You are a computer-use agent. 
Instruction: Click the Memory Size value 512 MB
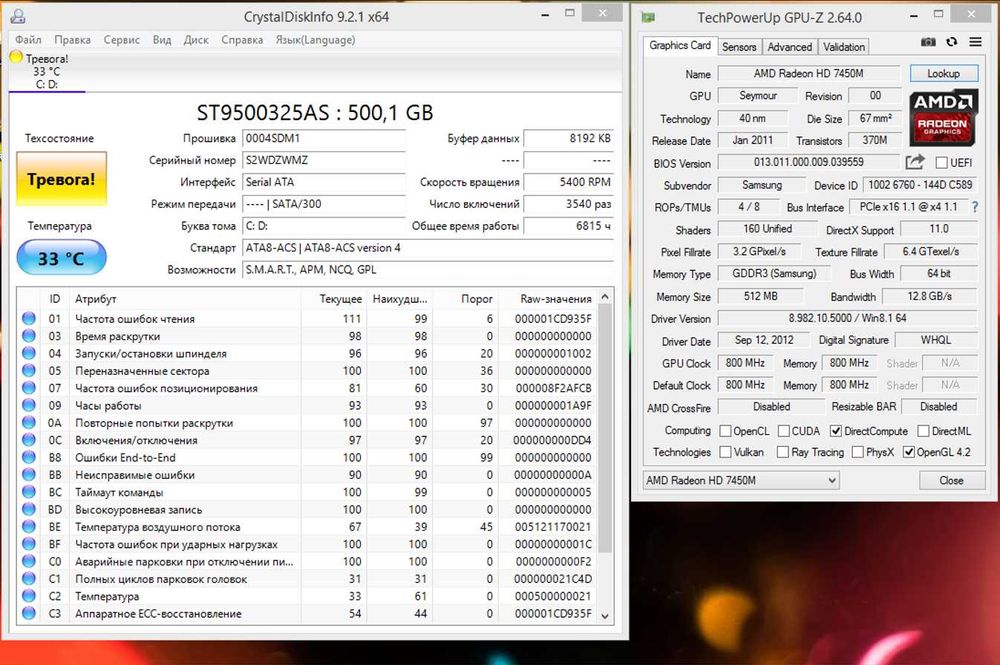761,296
